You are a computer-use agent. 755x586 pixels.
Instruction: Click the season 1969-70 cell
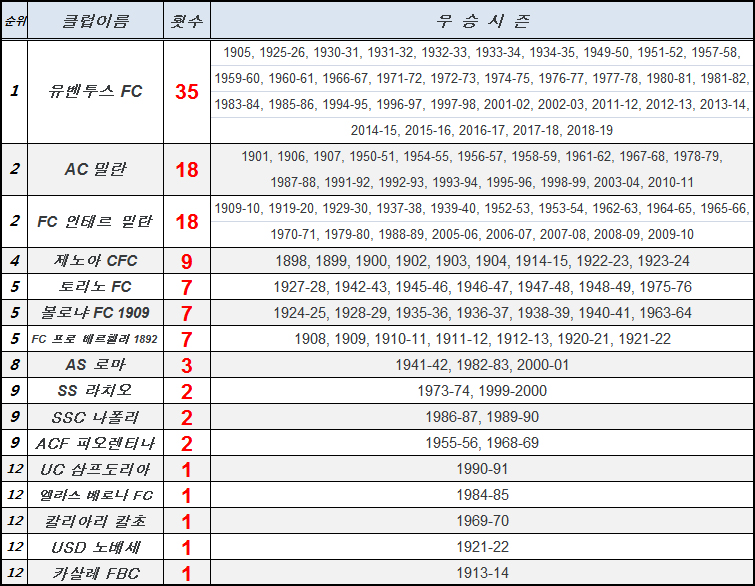click(x=482, y=521)
